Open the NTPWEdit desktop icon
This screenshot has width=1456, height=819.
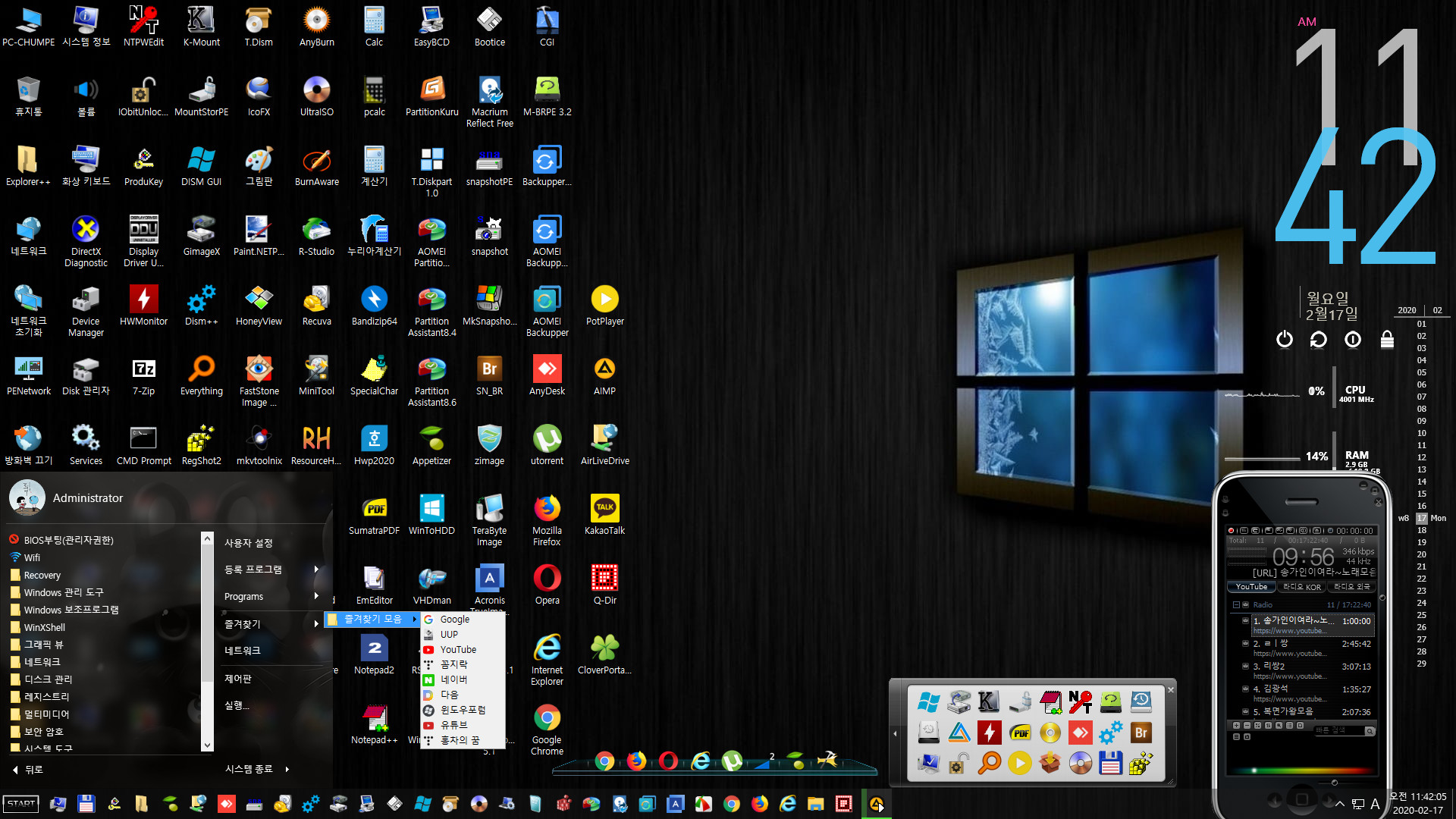[143, 26]
